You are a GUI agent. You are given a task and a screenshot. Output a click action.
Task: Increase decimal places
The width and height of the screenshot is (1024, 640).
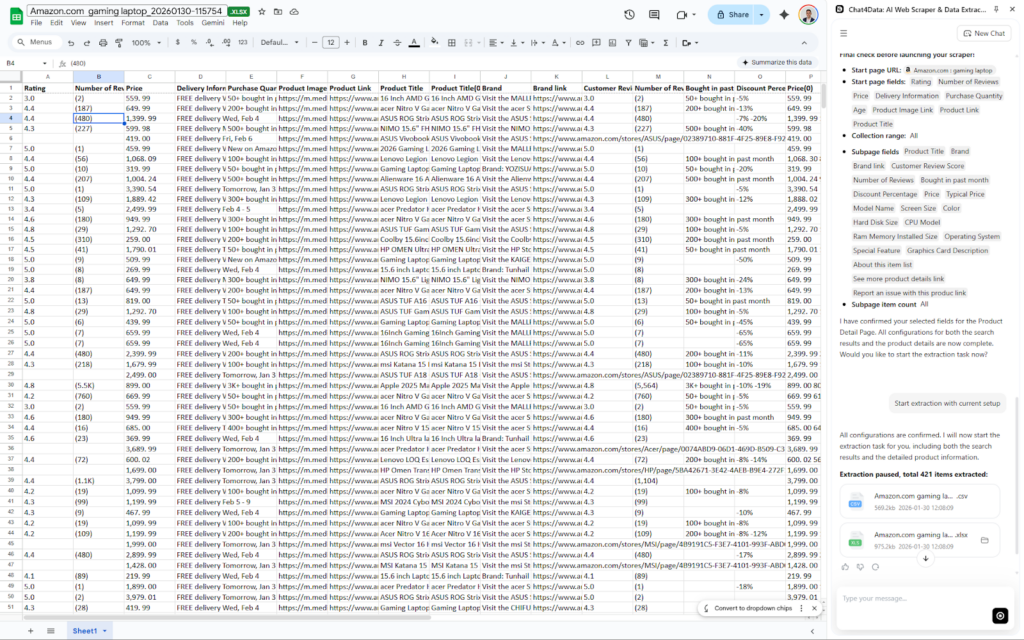(x=226, y=42)
